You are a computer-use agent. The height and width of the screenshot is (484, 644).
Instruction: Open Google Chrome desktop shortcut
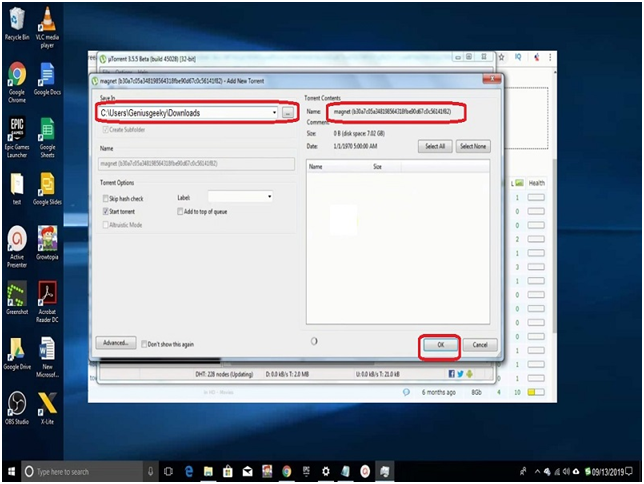(17, 82)
